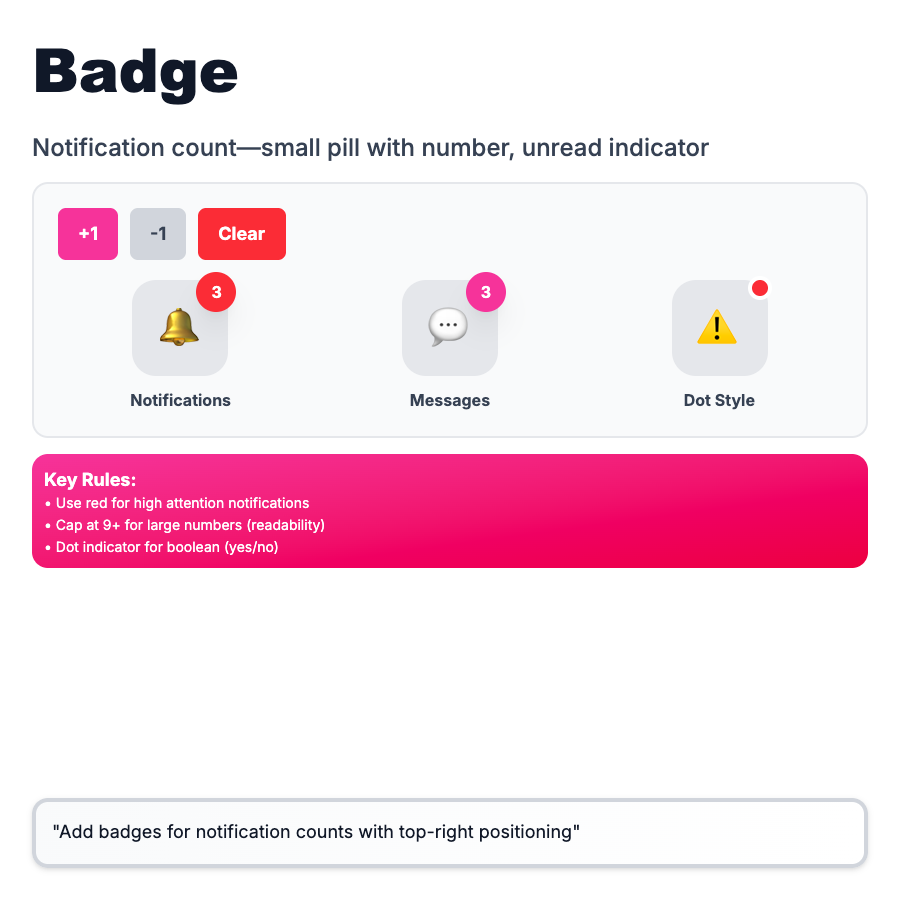Click the red Clear button

pos(242,234)
